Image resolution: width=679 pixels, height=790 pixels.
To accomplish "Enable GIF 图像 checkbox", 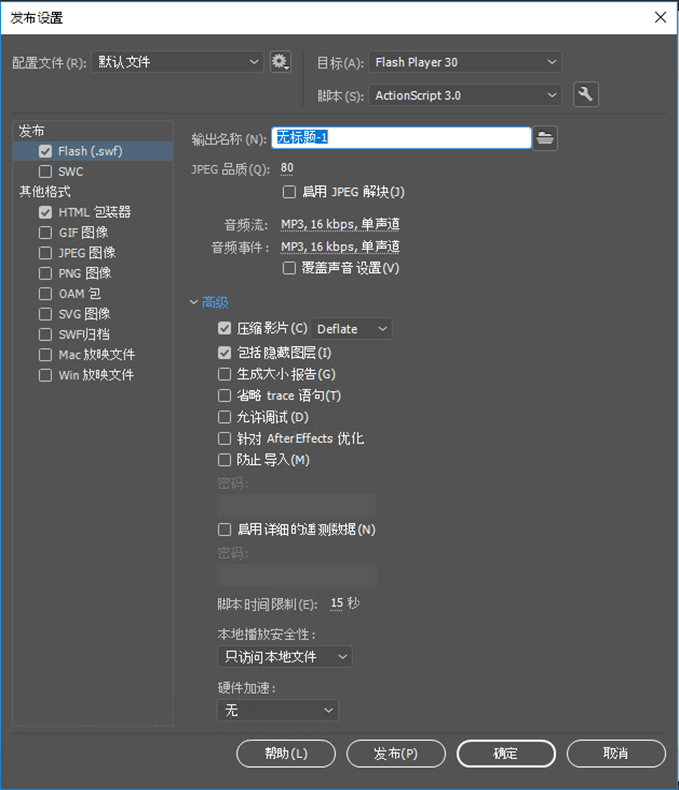I will 45,232.
